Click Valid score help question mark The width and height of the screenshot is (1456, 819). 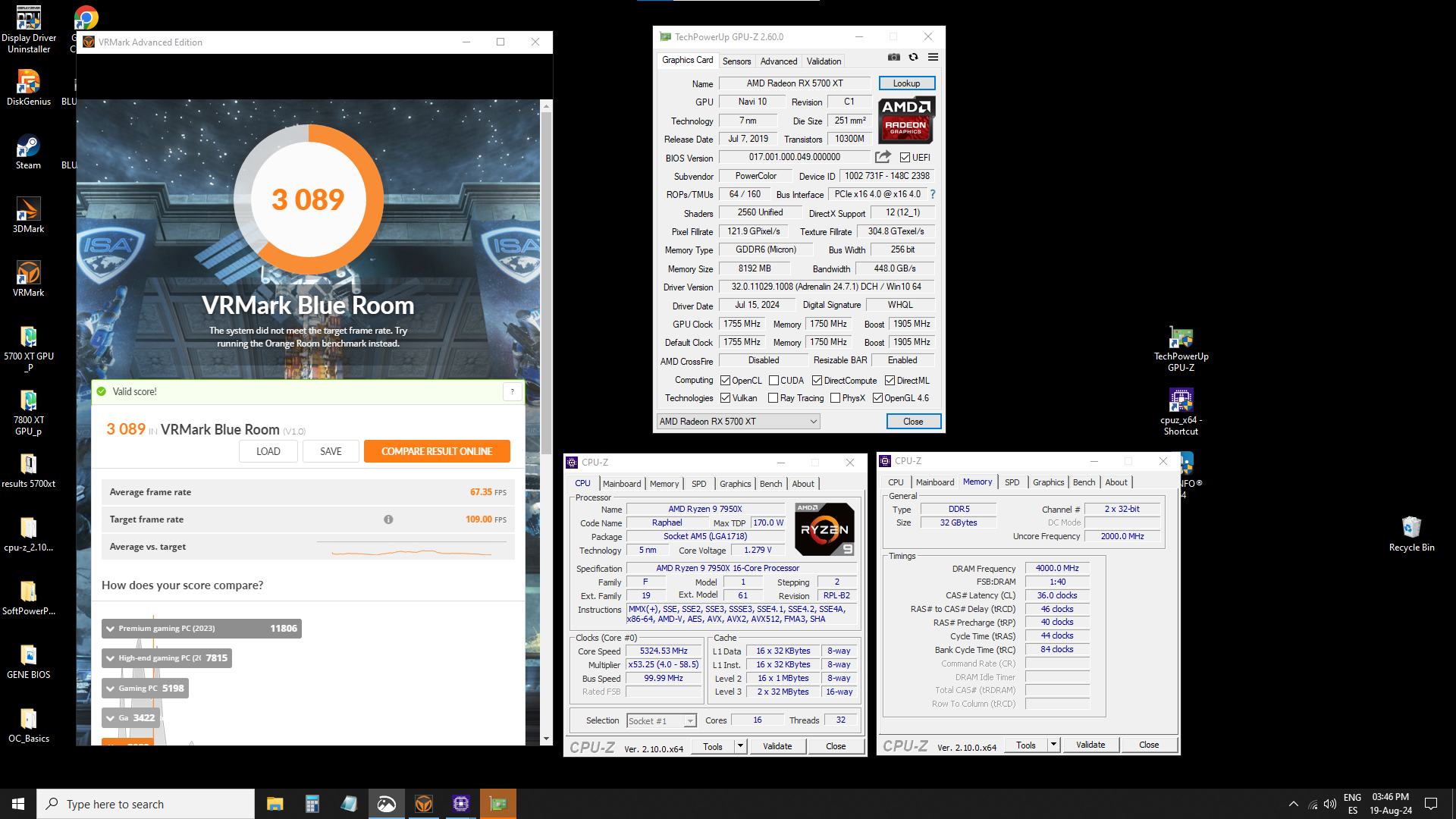click(513, 391)
